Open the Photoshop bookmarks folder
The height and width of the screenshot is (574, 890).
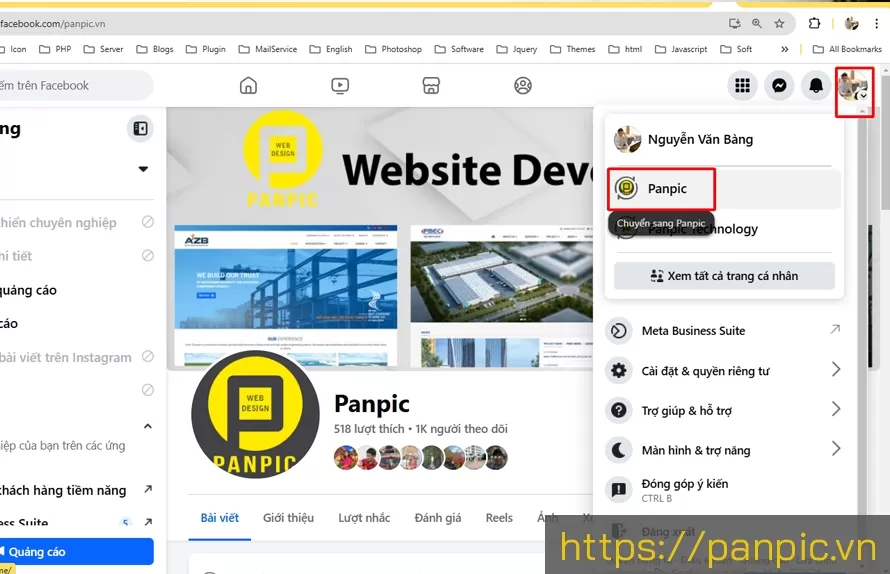(x=393, y=49)
